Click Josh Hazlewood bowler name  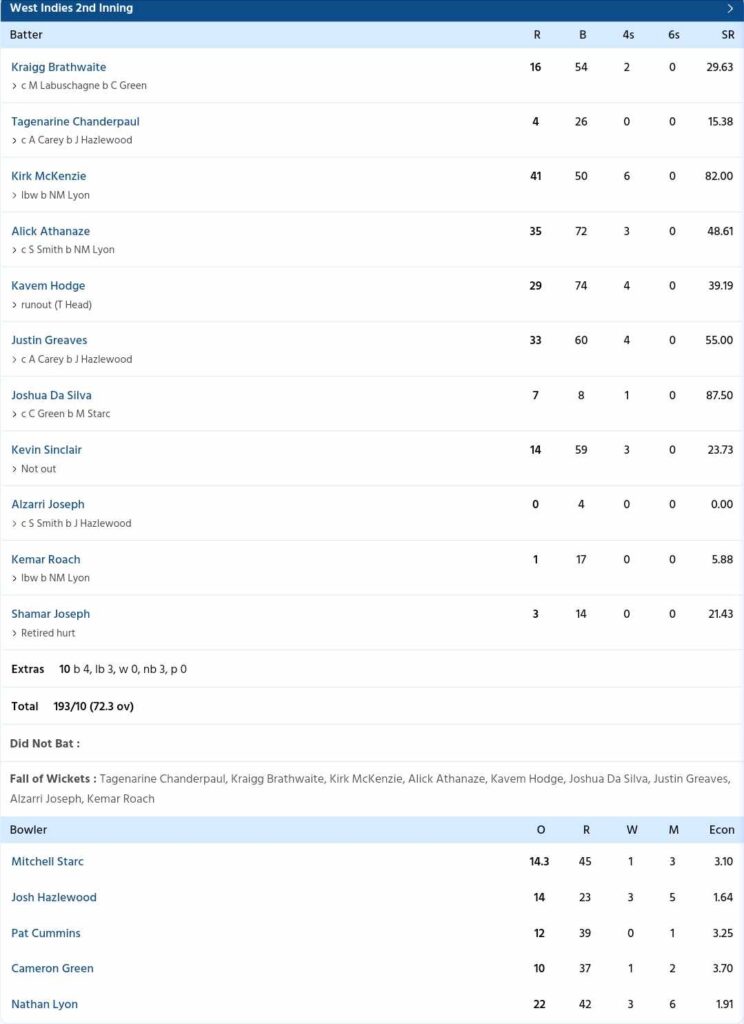click(x=54, y=897)
